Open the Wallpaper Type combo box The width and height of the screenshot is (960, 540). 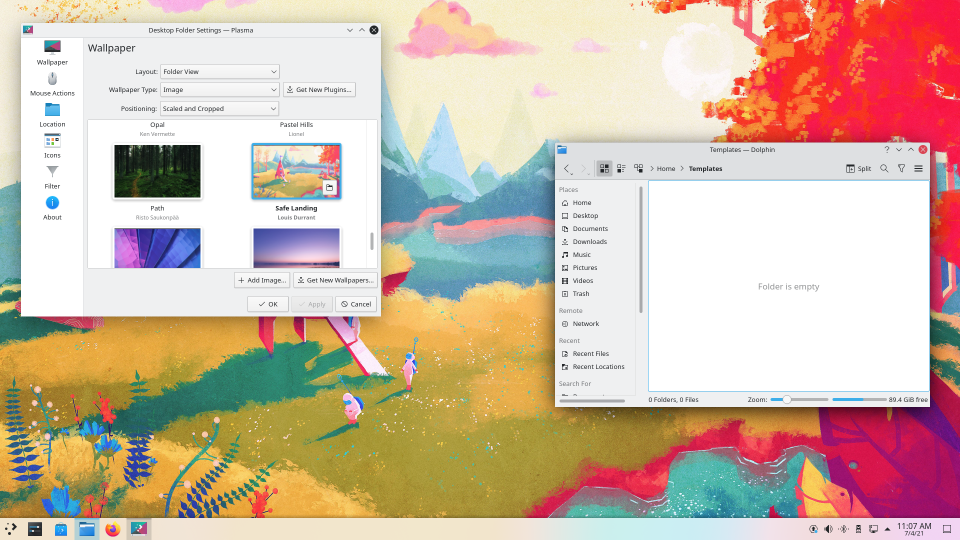click(x=219, y=90)
